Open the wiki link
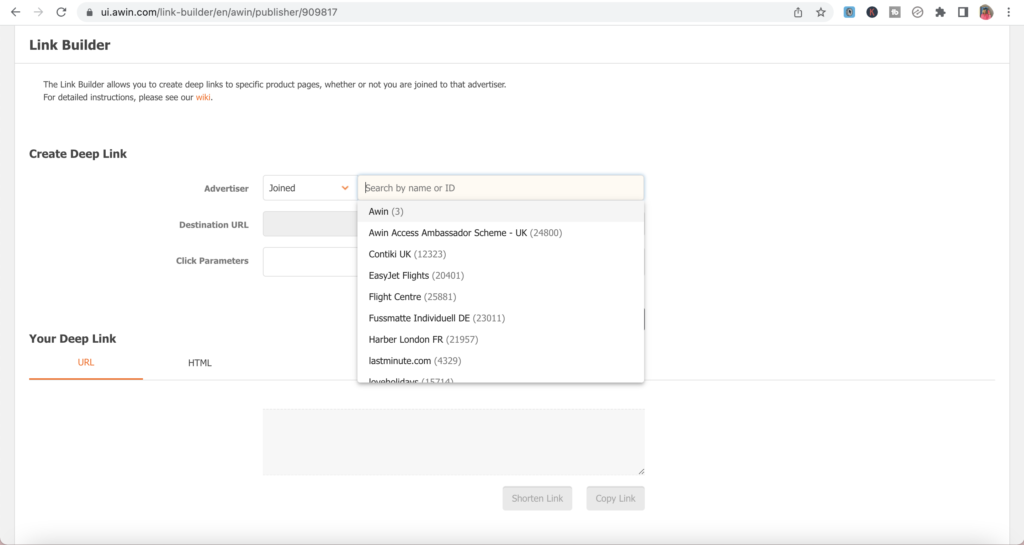1024x545 pixels. point(203,98)
